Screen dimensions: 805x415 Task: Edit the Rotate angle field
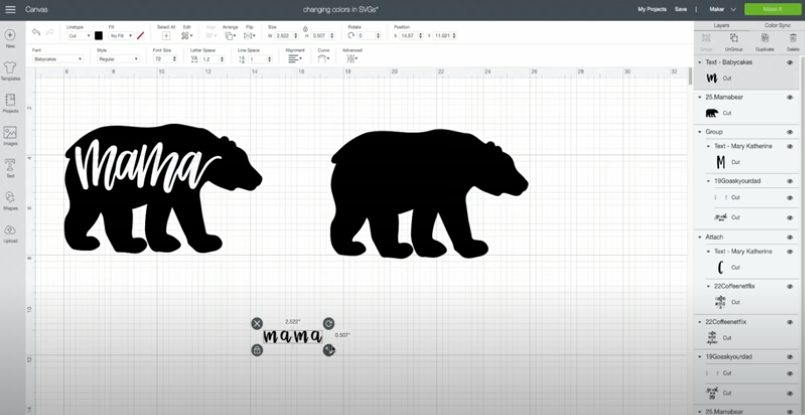point(369,35)
